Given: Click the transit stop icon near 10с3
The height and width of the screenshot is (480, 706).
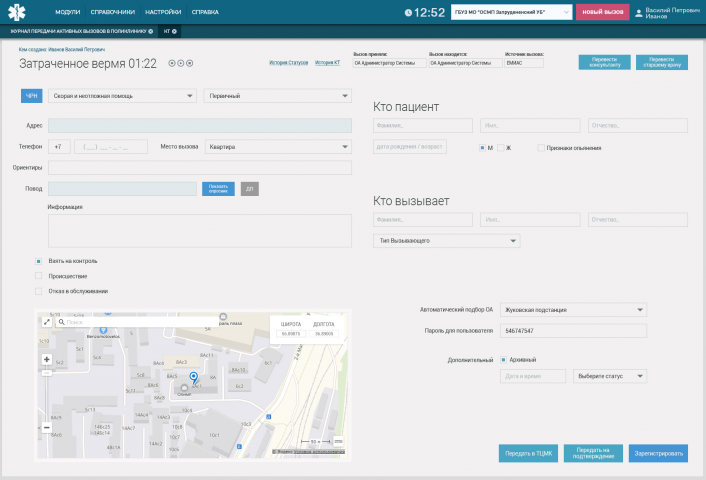Looking at the screenshot, I should coord(268,417).
